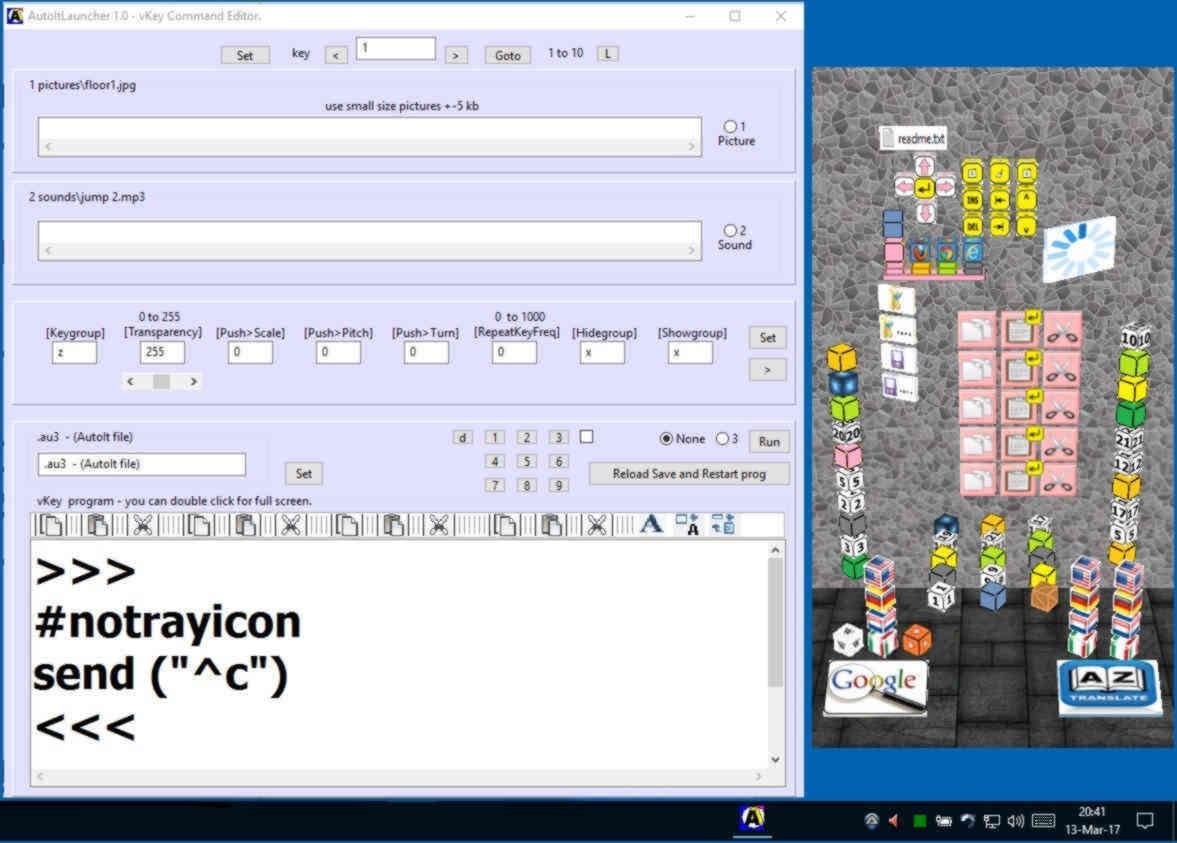Click the toolbar icon right of the font 'A'

pyautogui.click(x=688, y=524)
